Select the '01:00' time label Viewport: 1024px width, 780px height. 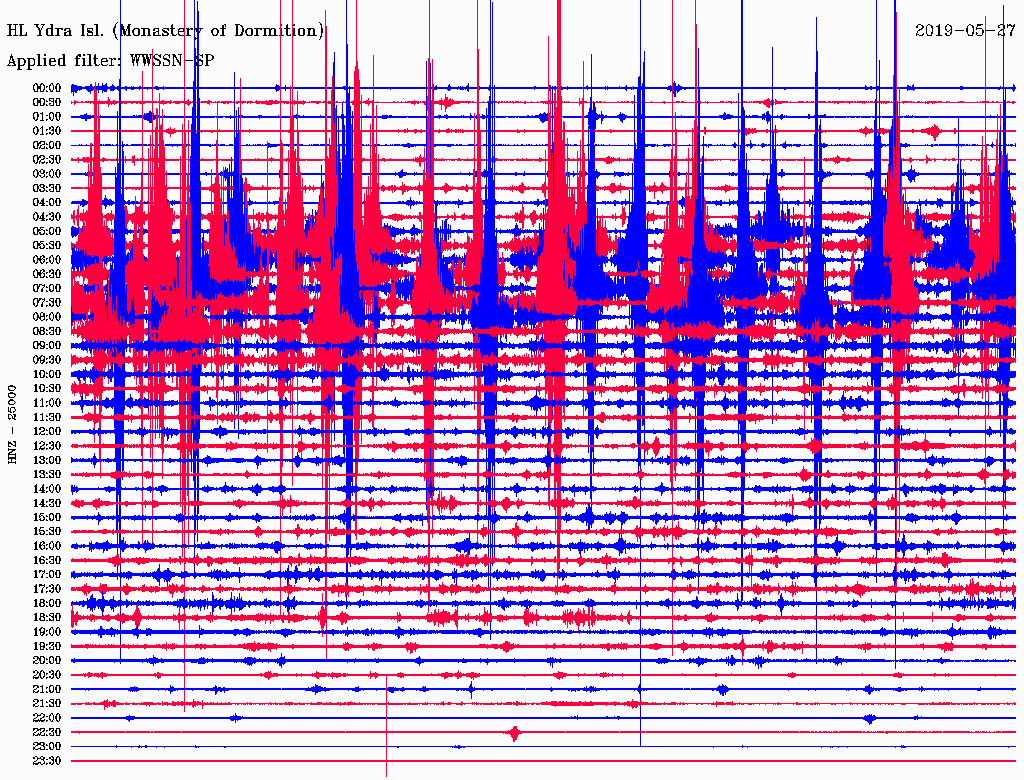coord(47,116)
